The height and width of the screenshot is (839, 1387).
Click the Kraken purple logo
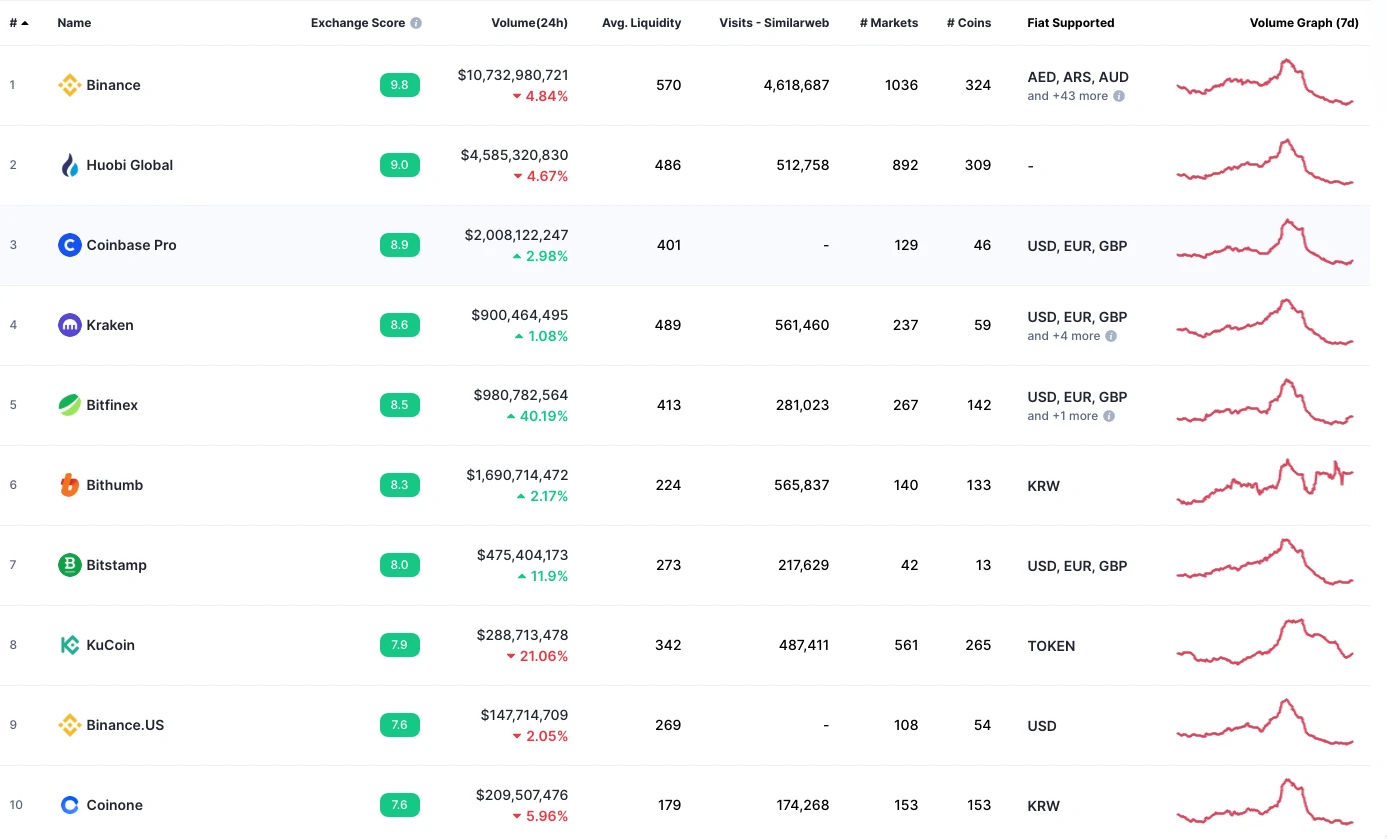[69, 325]
